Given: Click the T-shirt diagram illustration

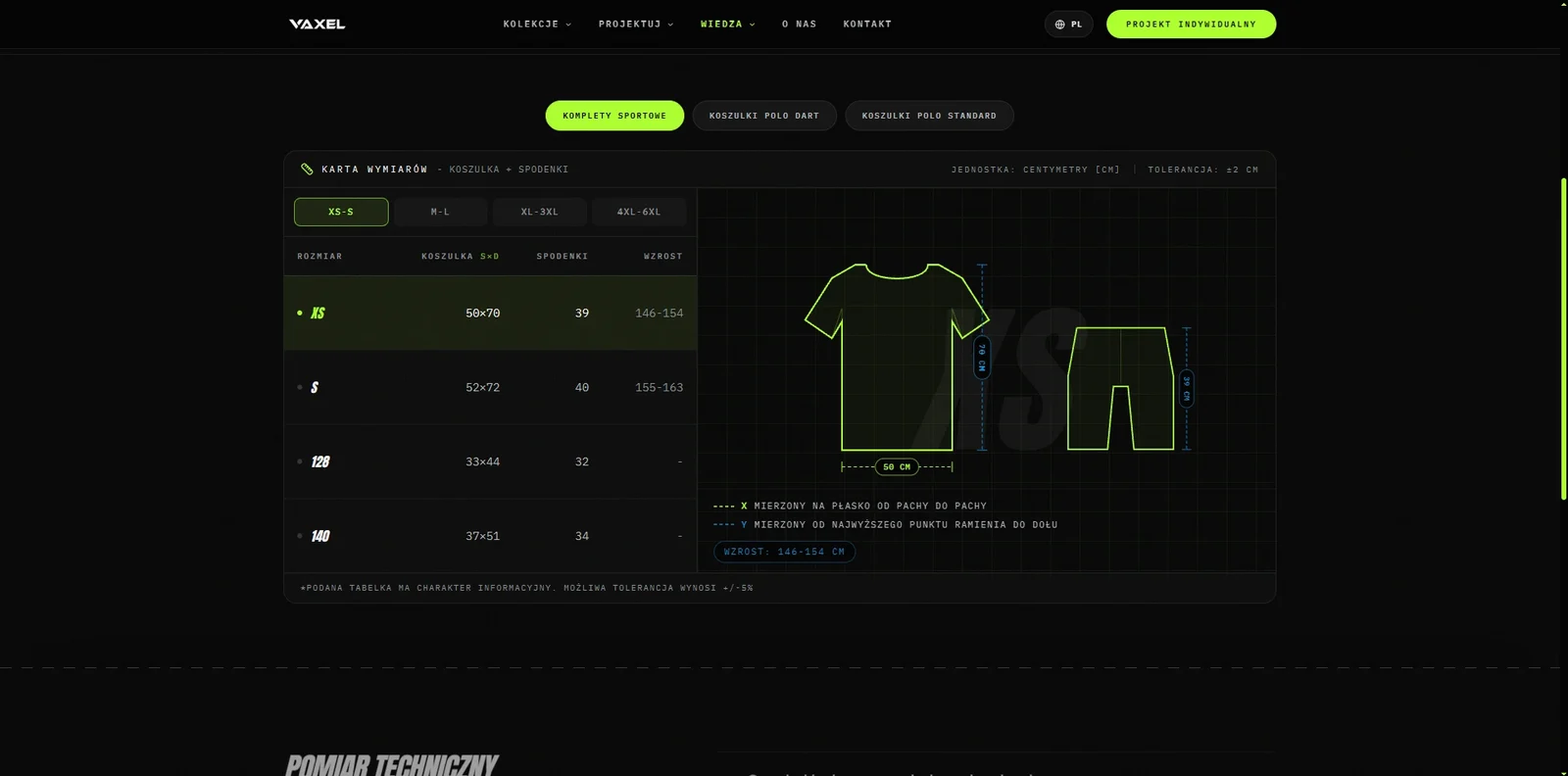Looking at the screenshot, I should click(897, 357).
